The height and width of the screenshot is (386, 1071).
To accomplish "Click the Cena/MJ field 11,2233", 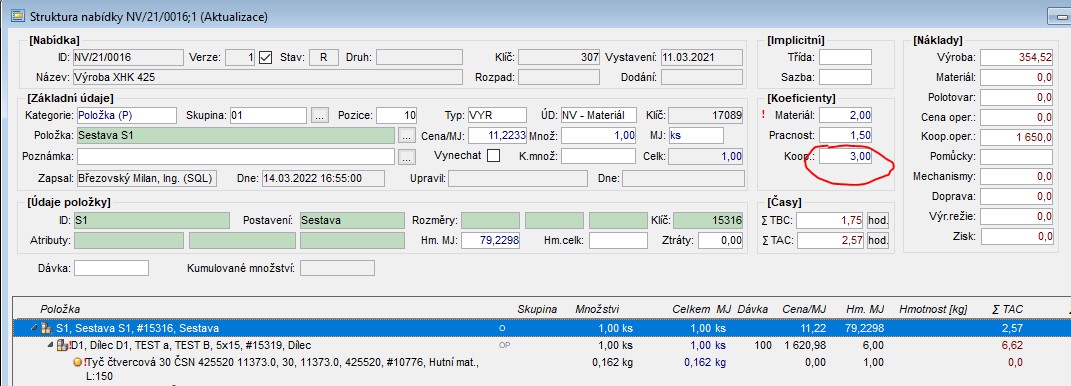I will (x=497, y=135).
